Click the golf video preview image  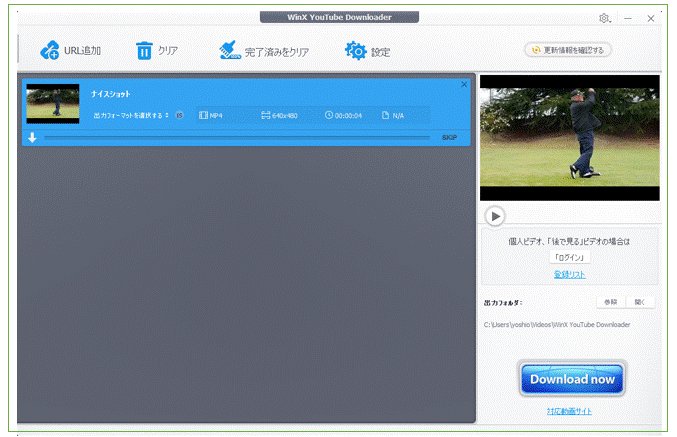[x=569, y=137]
